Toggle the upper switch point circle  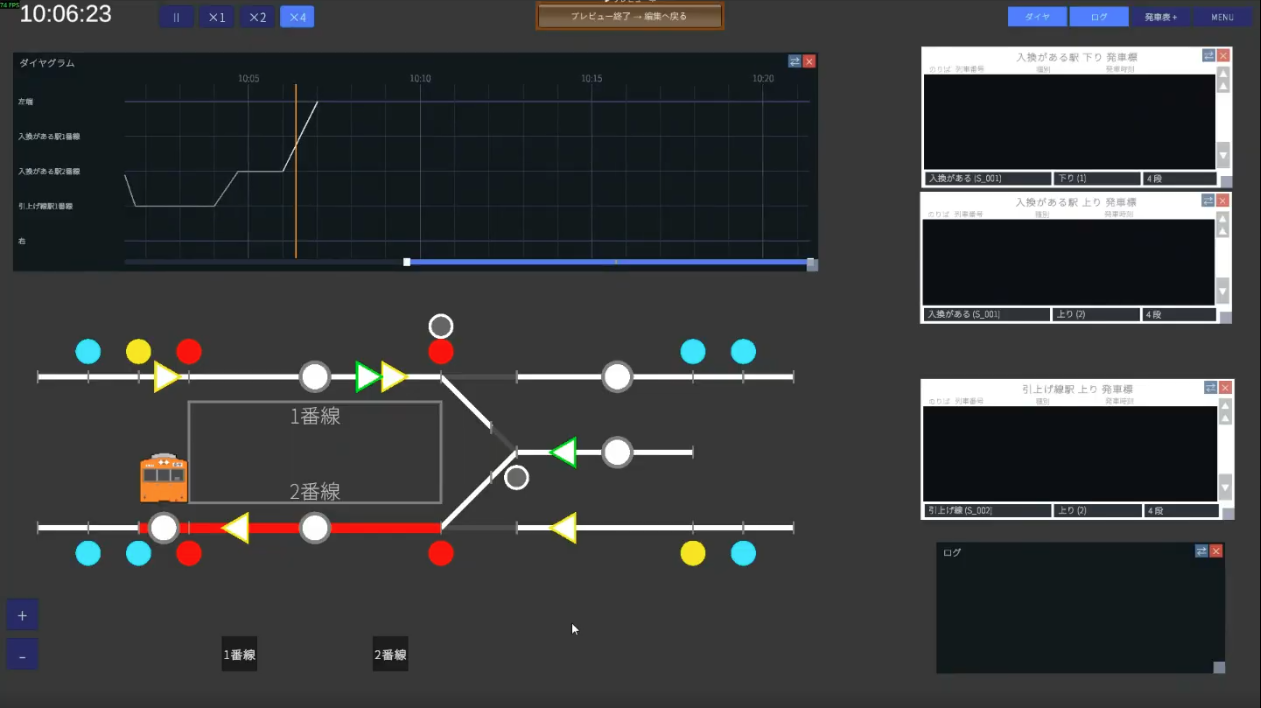tap(441, 326)
